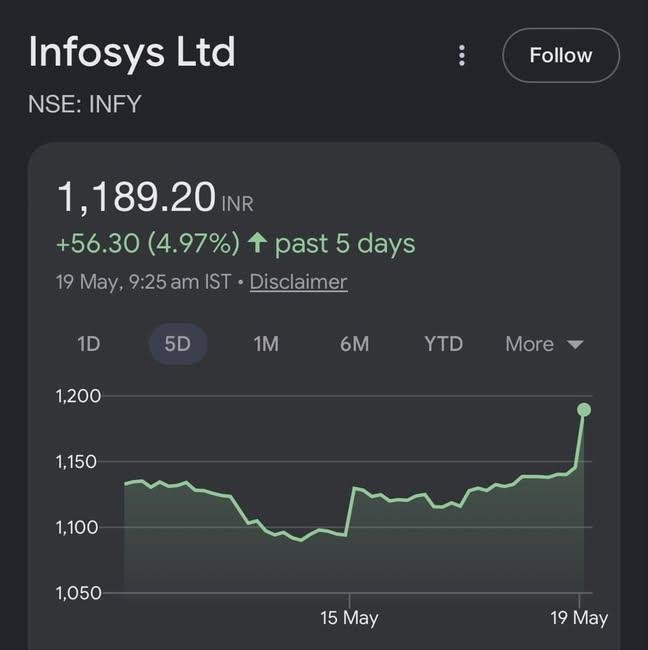Switch to the 1D chart range
This screenshot has width=648, height=650.
89,344
